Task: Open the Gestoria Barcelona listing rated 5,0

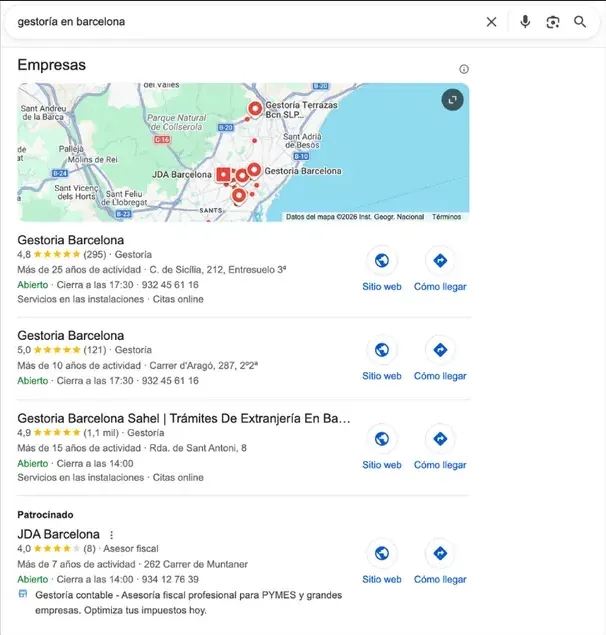Action: pos(70,336)
